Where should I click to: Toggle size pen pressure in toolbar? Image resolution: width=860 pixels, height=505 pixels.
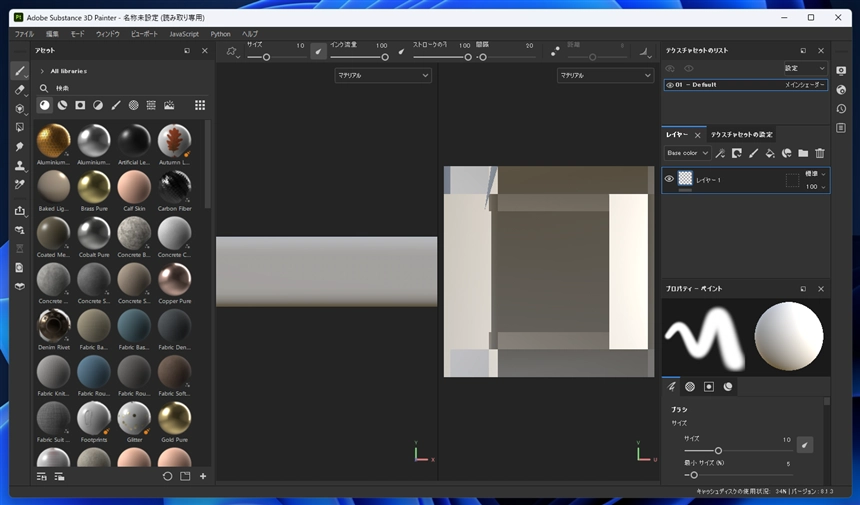pos(318,51)
